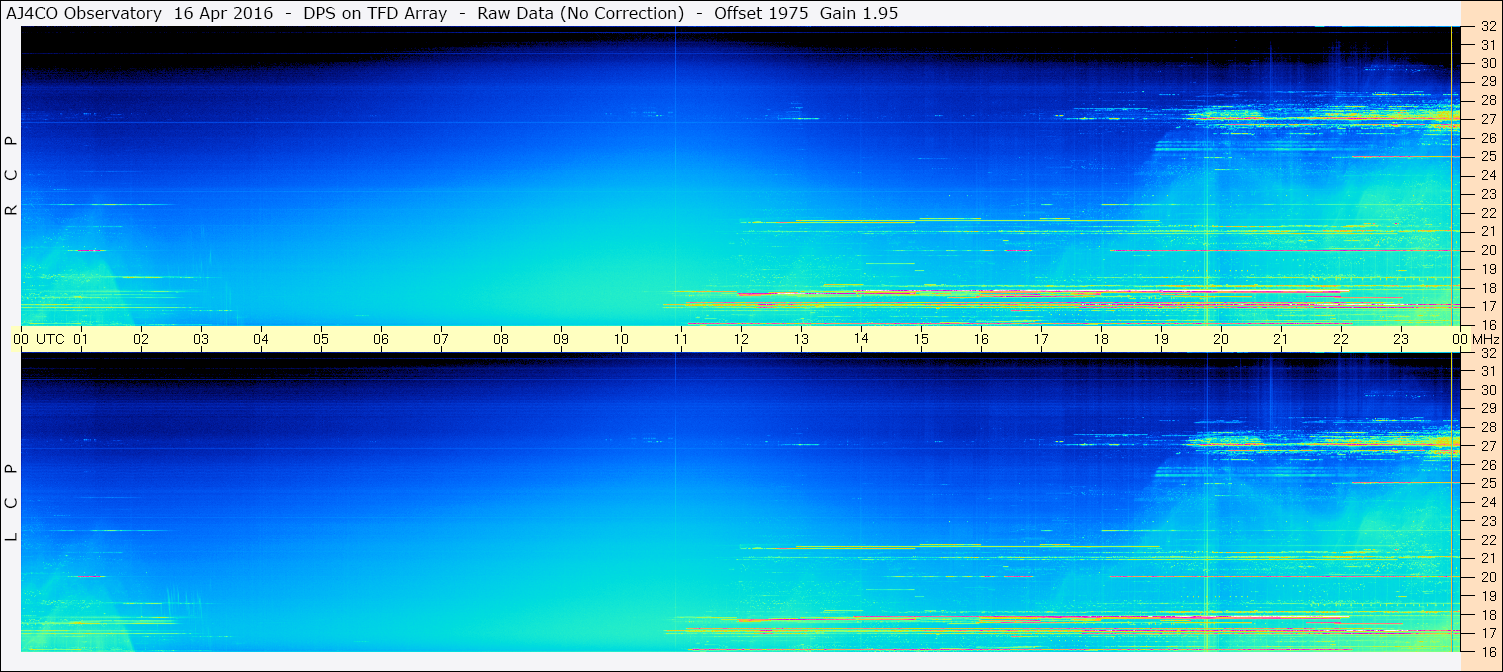Click LCP panel's 26 MHz scale label
Viewport: 1503px width, 672px height.
(1488, 465)
